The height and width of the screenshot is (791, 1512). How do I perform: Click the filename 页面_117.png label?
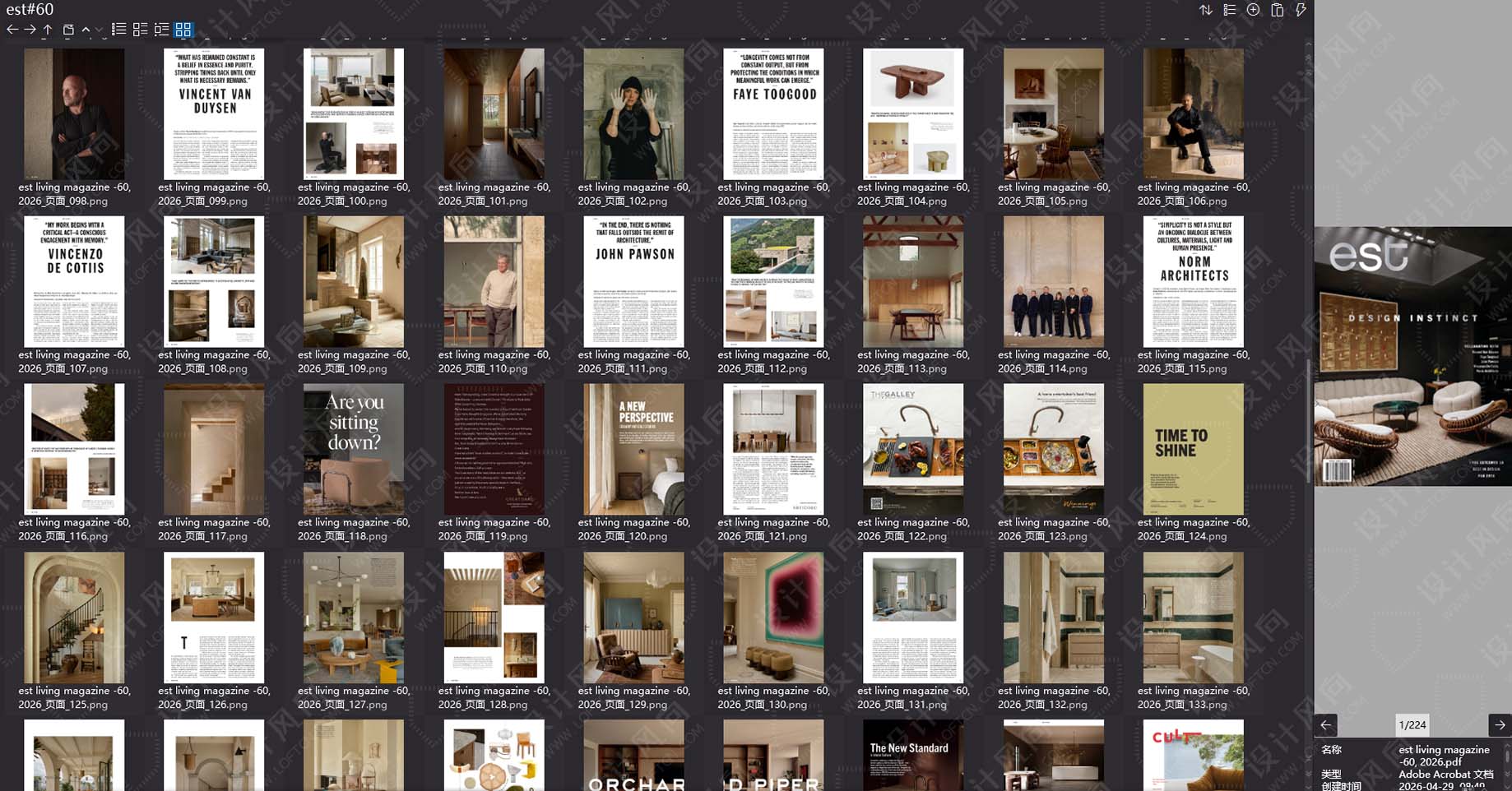click(x=214, y=530)
